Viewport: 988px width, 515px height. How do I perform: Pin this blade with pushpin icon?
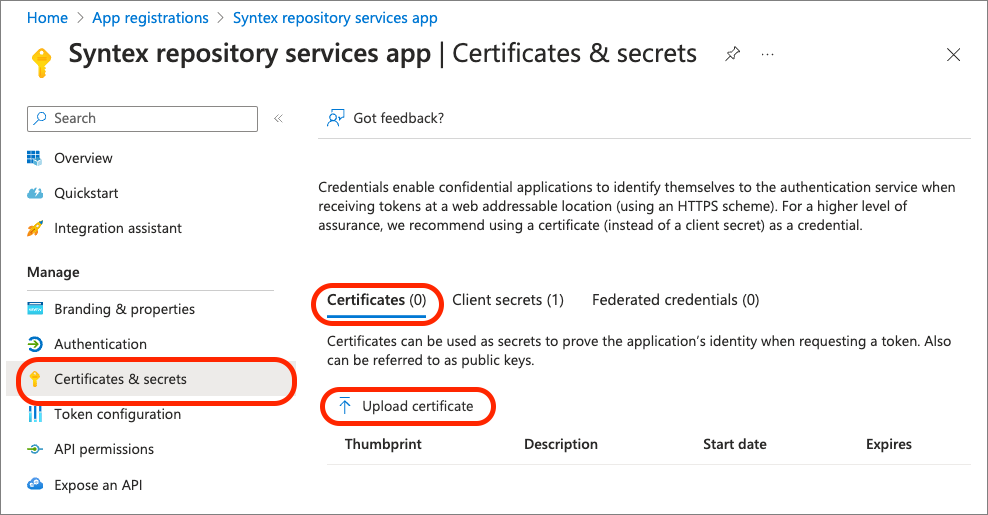pyautogui.click(x=732, y=54)
